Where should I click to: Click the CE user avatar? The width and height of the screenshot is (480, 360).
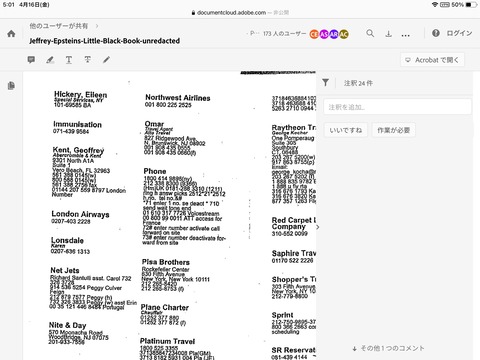pyautogui.click(x=314, y=34)
